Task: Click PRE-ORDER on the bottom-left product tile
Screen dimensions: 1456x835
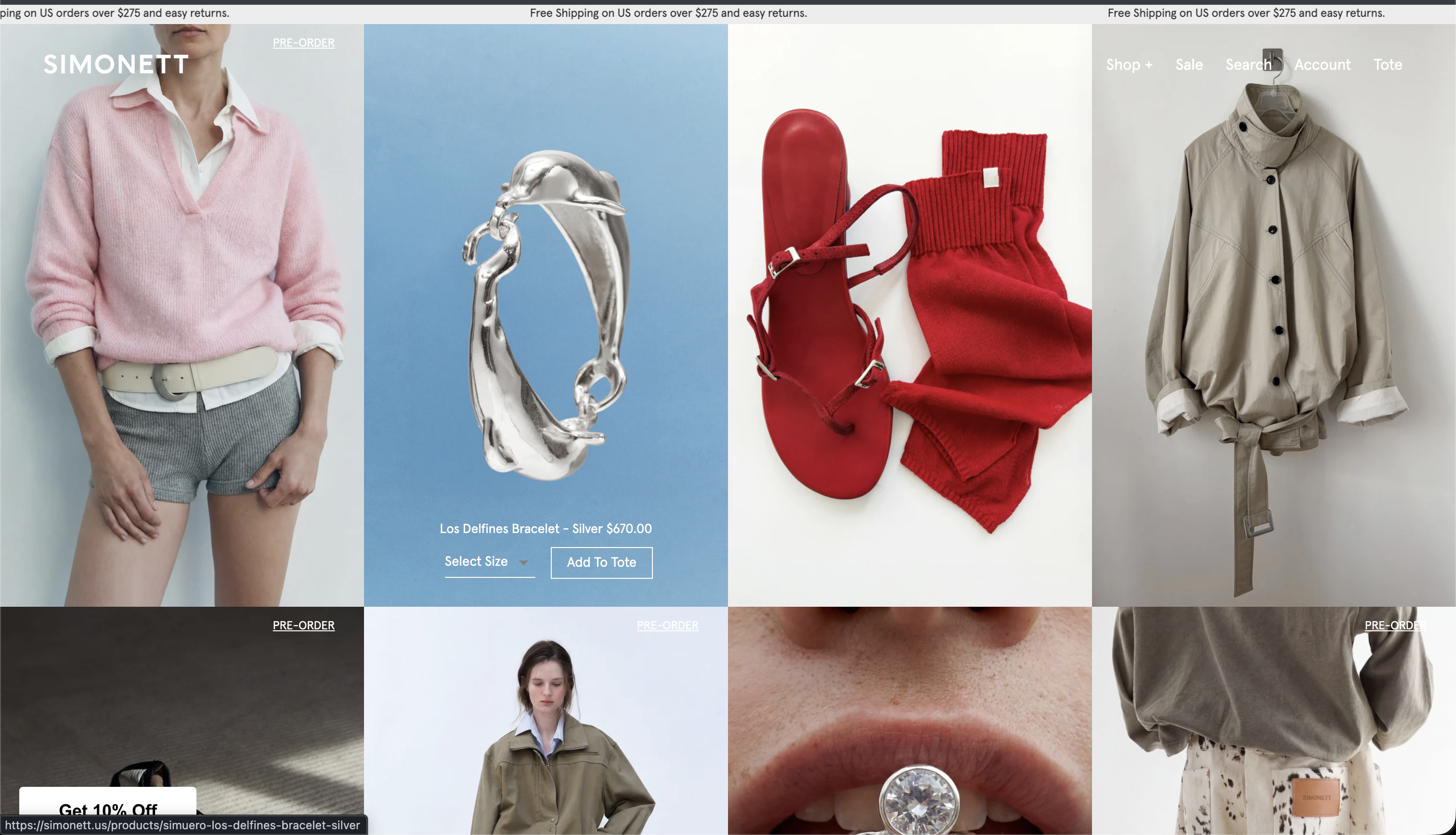Action: [304, 625]
